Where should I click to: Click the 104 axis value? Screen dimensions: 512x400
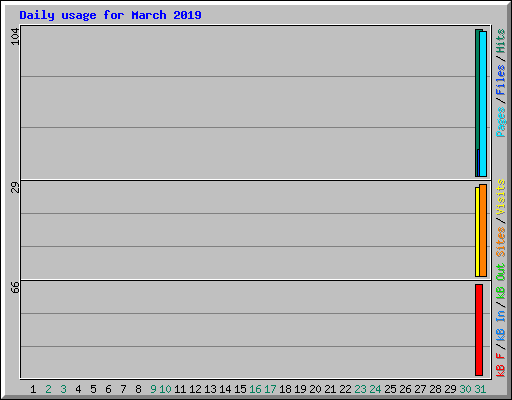pos(15,36)
